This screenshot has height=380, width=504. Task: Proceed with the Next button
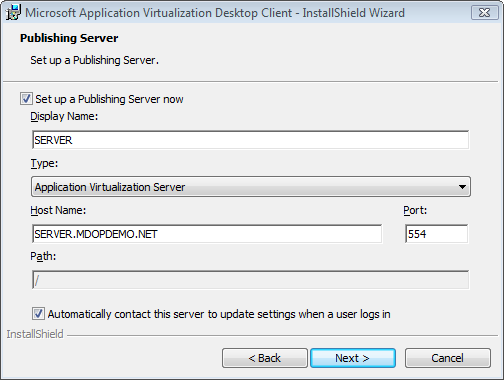pos(353,358)
